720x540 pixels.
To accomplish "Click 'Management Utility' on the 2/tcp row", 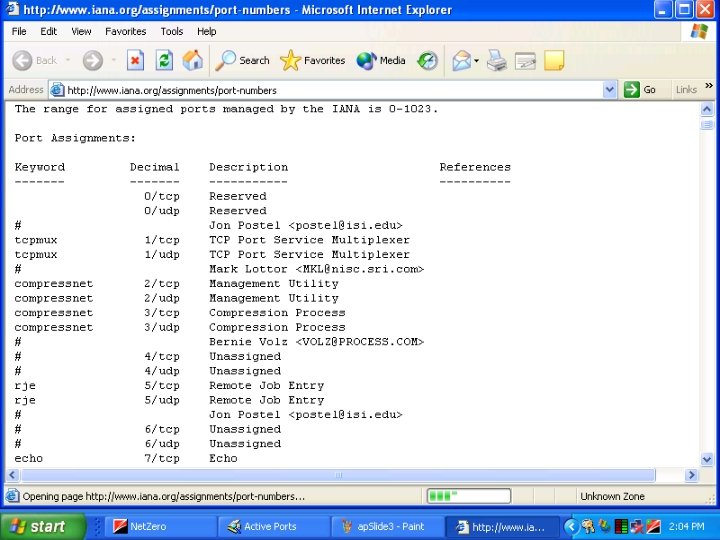I will click(x=274, y=283).
